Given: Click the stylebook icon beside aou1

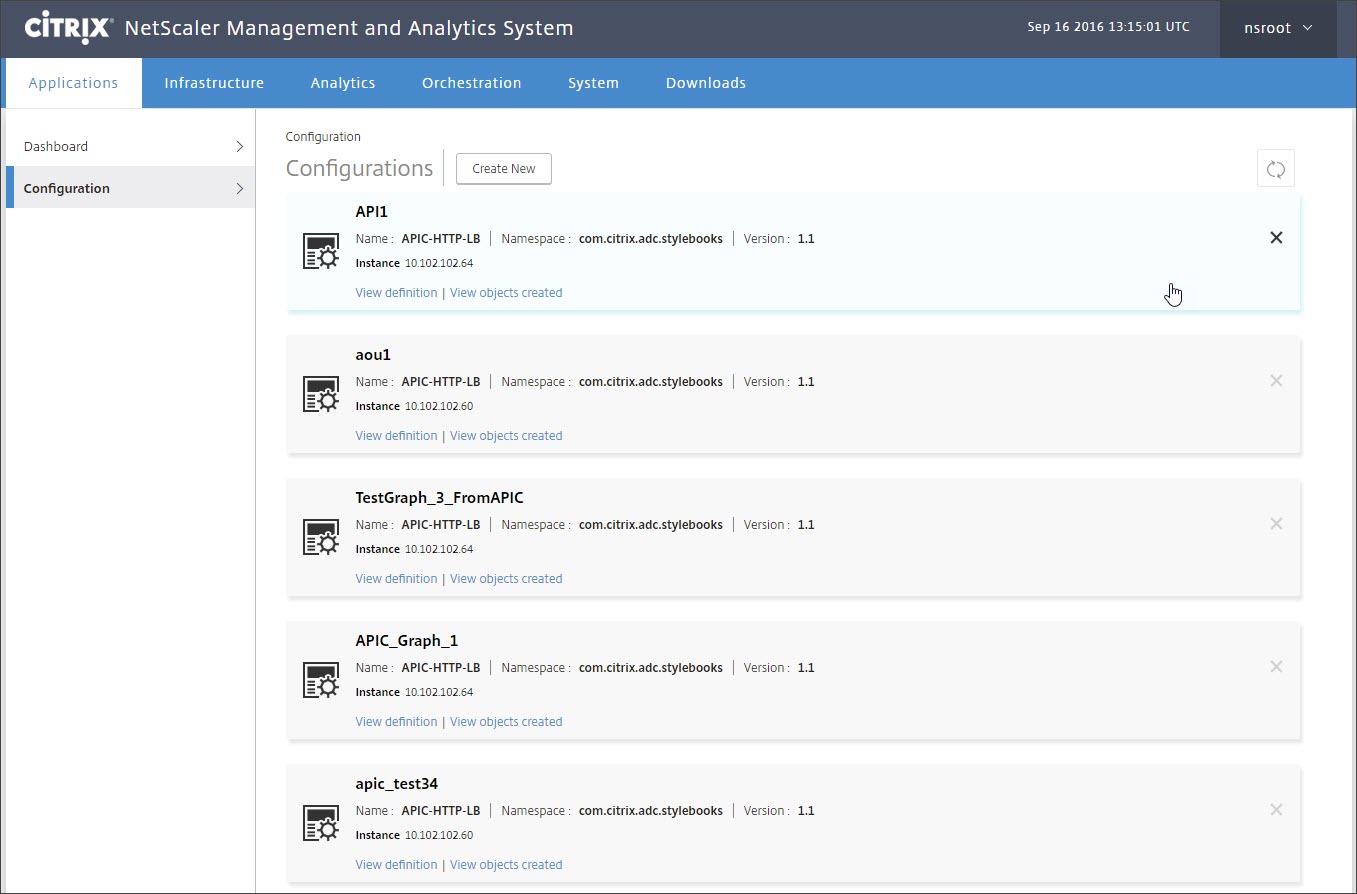Looking at the screenshot, I should 321,394.
